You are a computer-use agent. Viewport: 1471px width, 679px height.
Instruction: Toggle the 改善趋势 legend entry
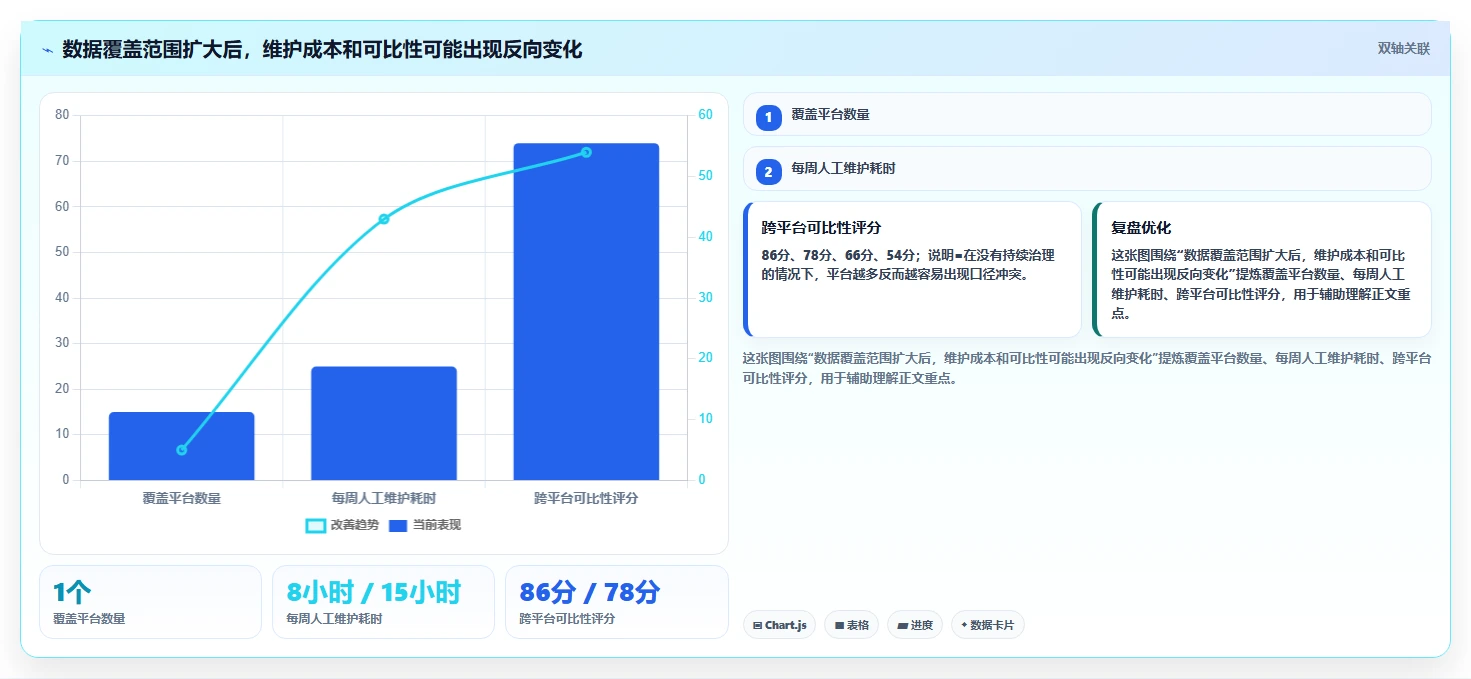(x=342, y=525)
